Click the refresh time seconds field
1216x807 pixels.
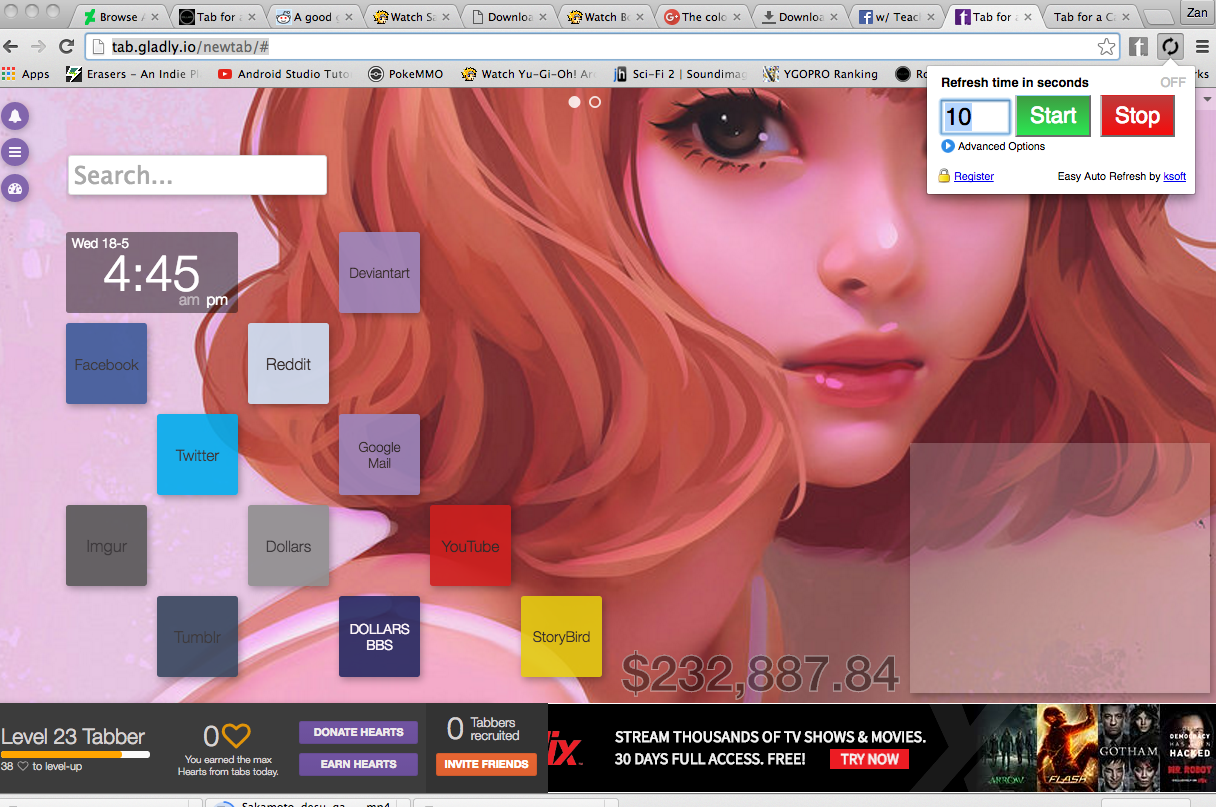click(x=975, y=117)
